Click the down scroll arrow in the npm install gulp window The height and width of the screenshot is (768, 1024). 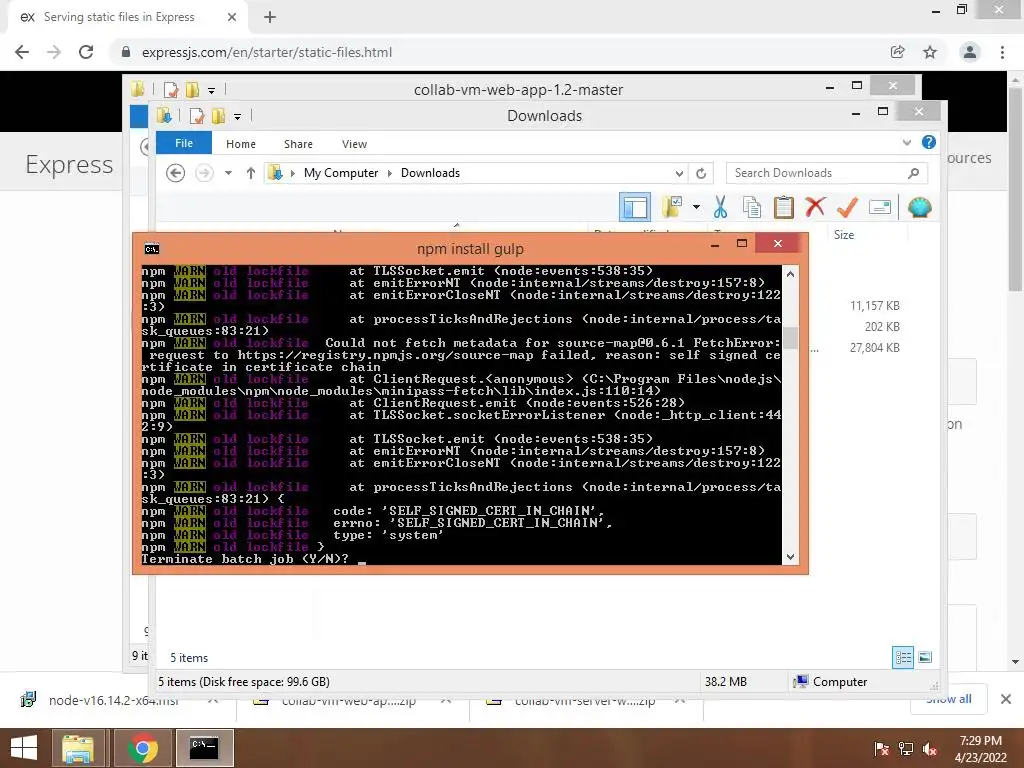(790, 556)
